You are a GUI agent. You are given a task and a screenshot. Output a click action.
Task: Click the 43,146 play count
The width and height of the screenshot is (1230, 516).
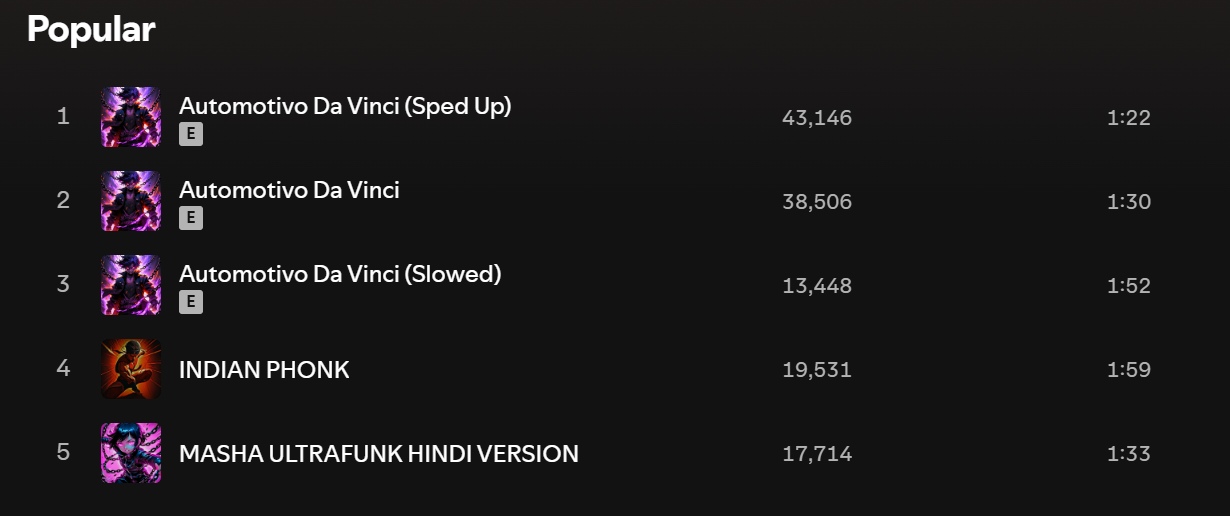(817, 118)
